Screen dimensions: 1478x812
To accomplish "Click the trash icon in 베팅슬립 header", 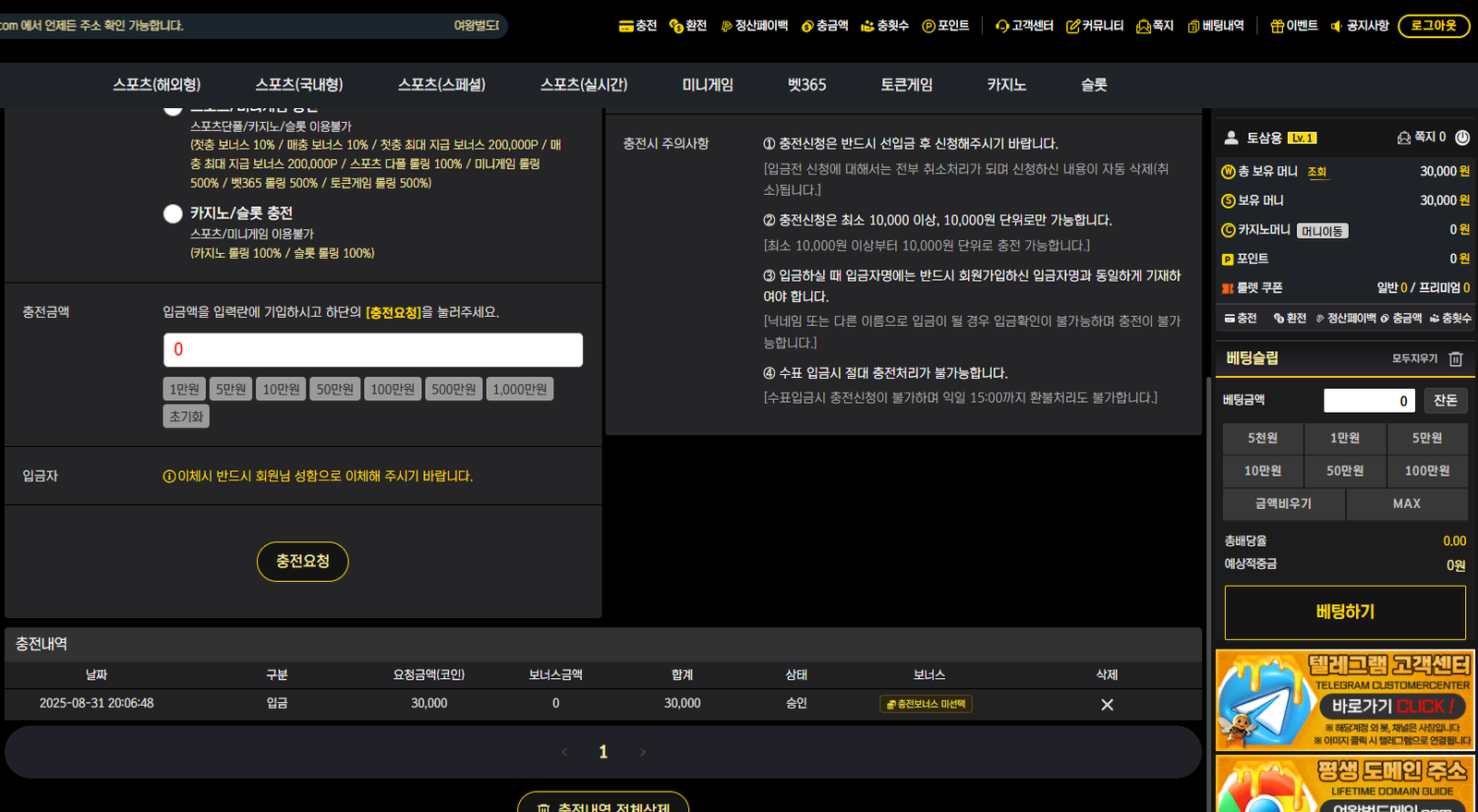I will pyautogui.click(x=1456, y=358).
